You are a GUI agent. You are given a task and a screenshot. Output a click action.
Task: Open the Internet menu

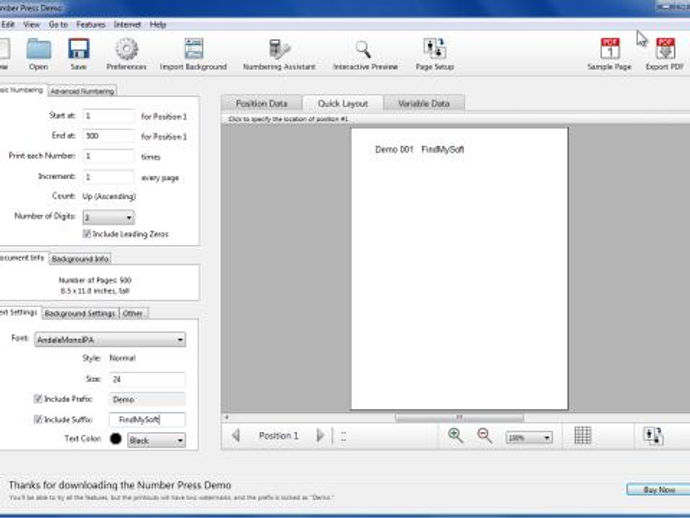coord(127,25)
